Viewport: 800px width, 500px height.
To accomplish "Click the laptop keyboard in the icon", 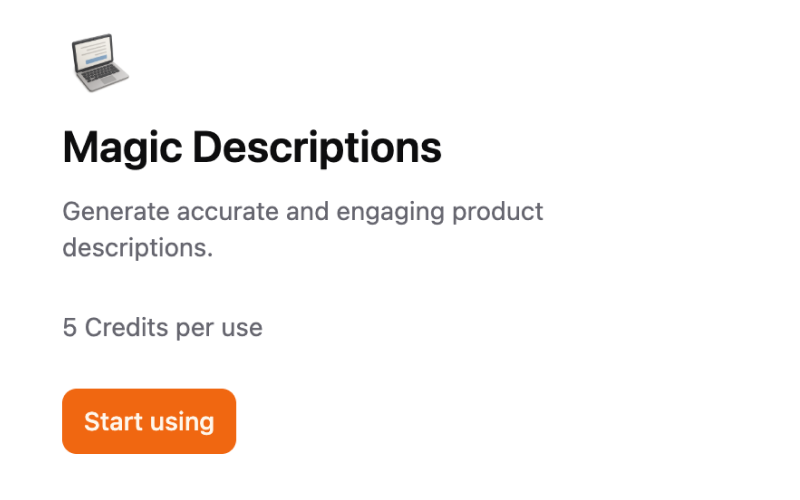I will pyautogui.click(x=101, y=74).
